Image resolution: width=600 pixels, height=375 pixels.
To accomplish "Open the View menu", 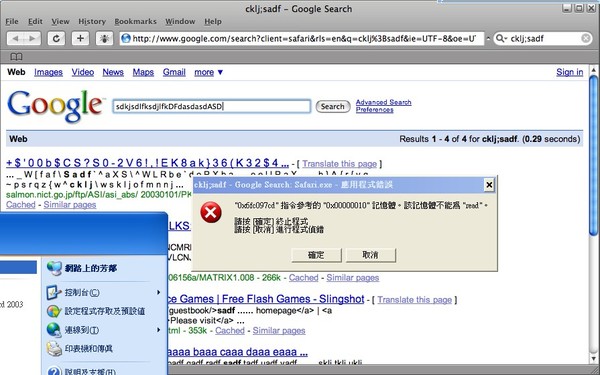I will point(60,21).
